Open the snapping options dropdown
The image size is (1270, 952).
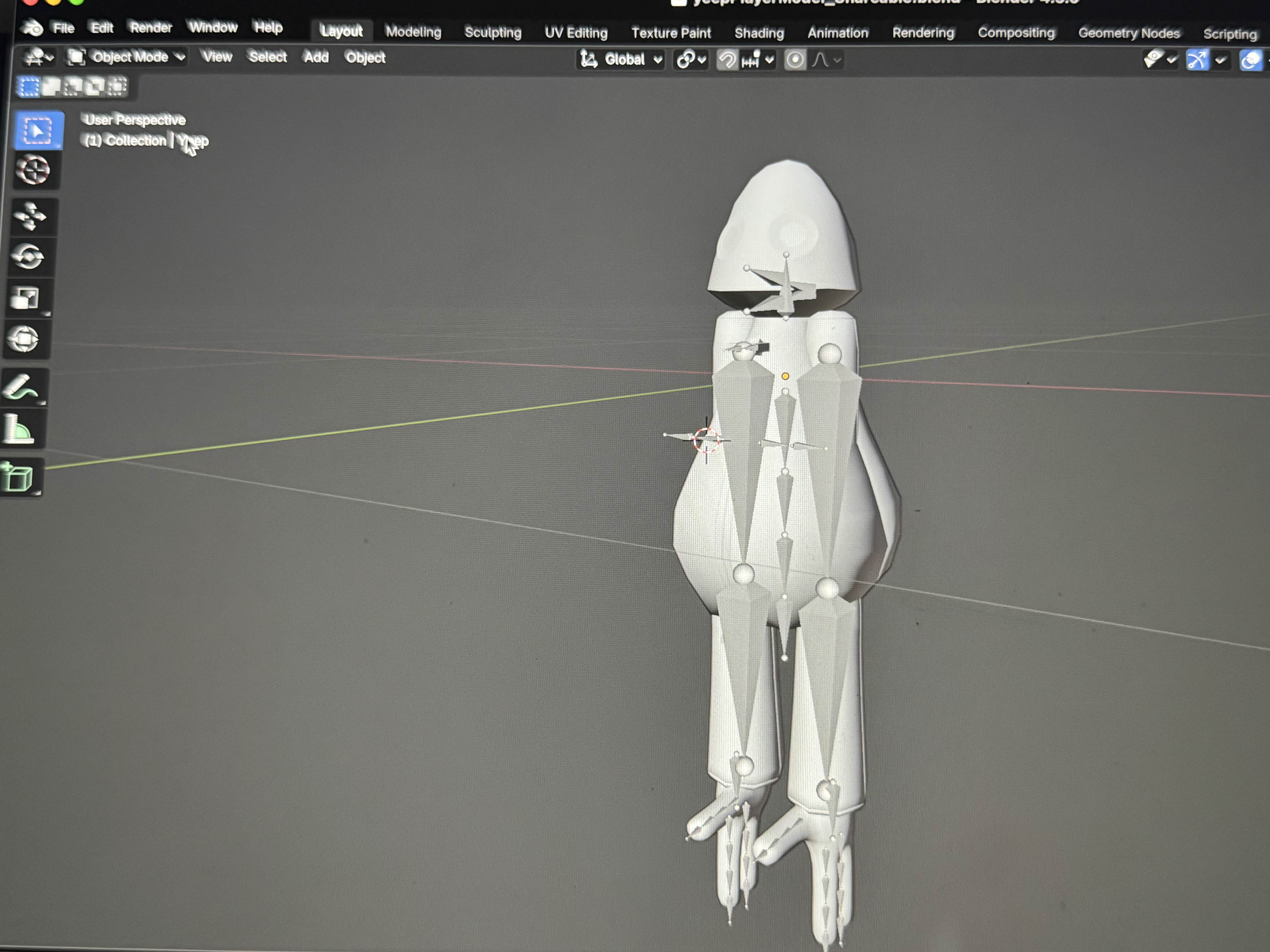[758, 60]
